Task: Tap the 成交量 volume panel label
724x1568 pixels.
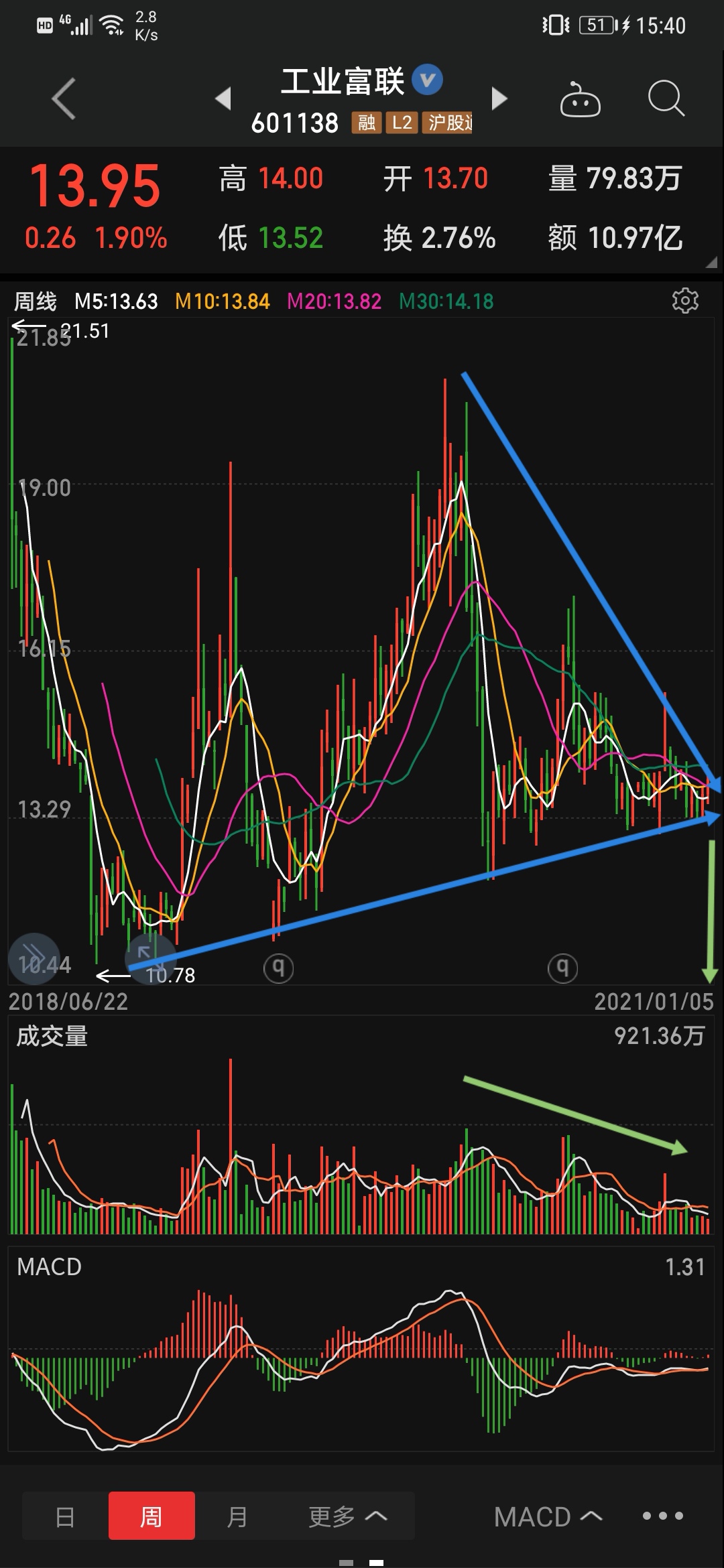Action: pos(52,1037)
